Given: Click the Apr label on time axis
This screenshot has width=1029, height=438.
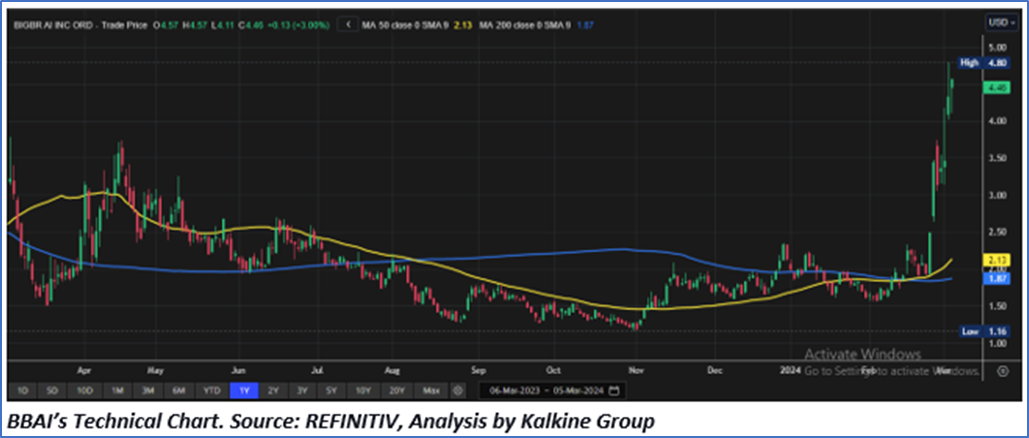Looking at the screenshot, I should coord(84,370).
